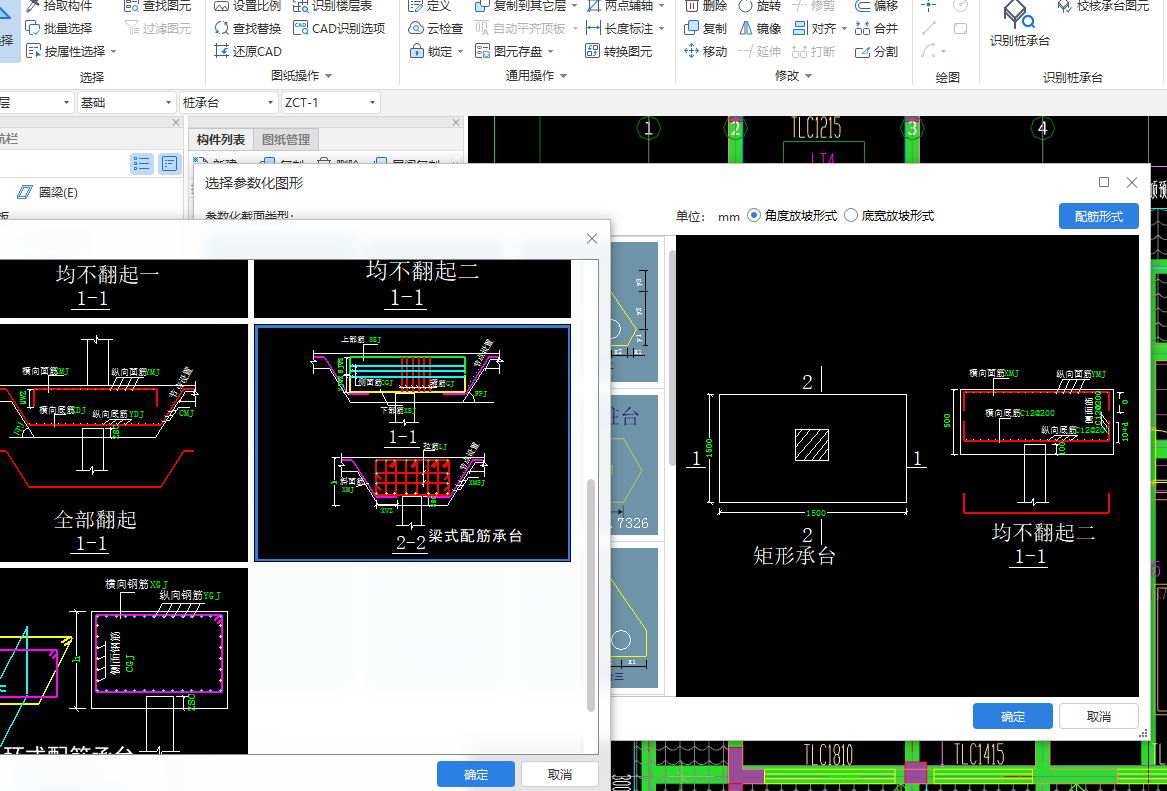Select 底宽放坡形式 radio option

tap(851, 216)
